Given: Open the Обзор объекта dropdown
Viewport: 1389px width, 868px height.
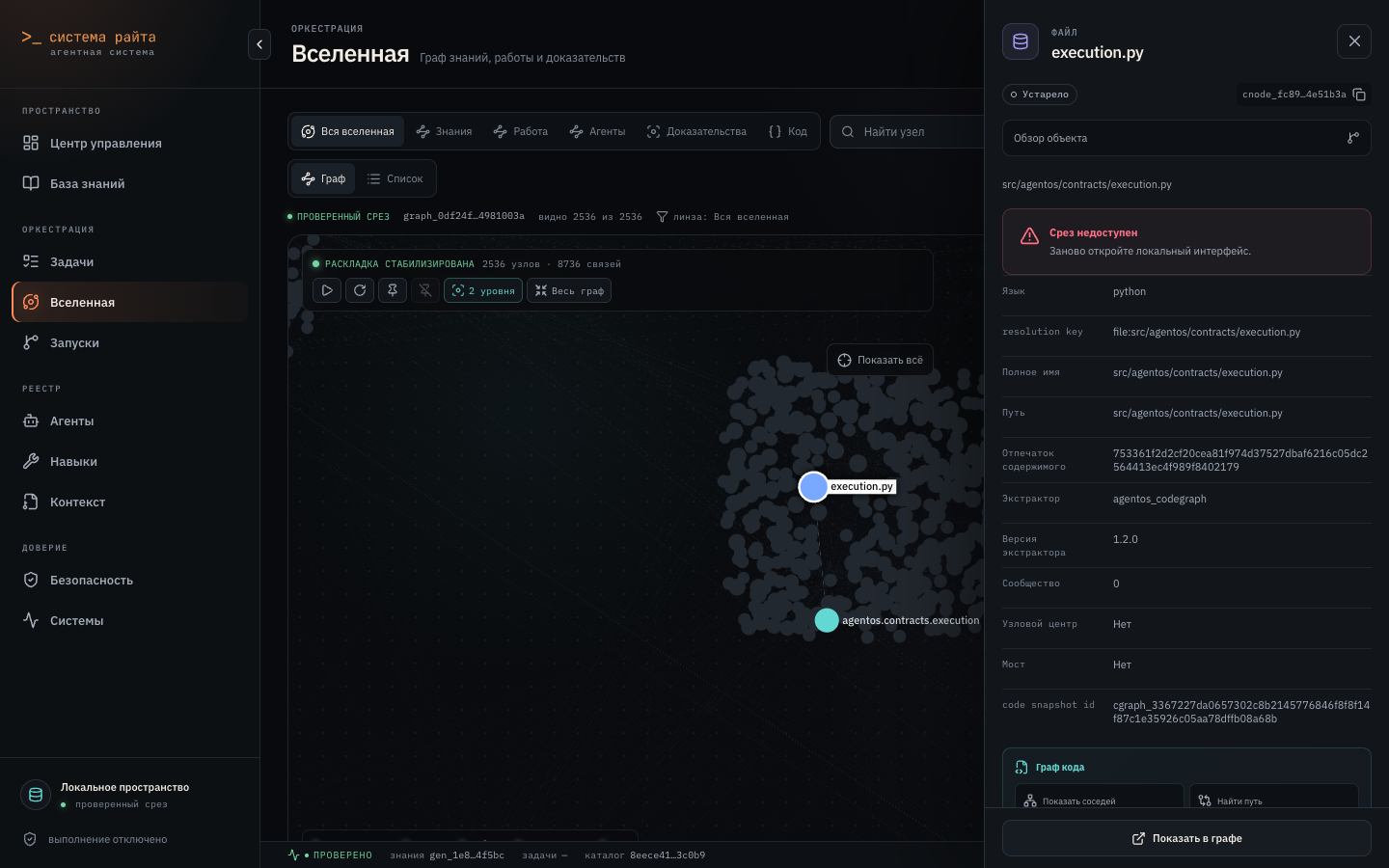Looking at the screenshot, I should pos(1186,138).
